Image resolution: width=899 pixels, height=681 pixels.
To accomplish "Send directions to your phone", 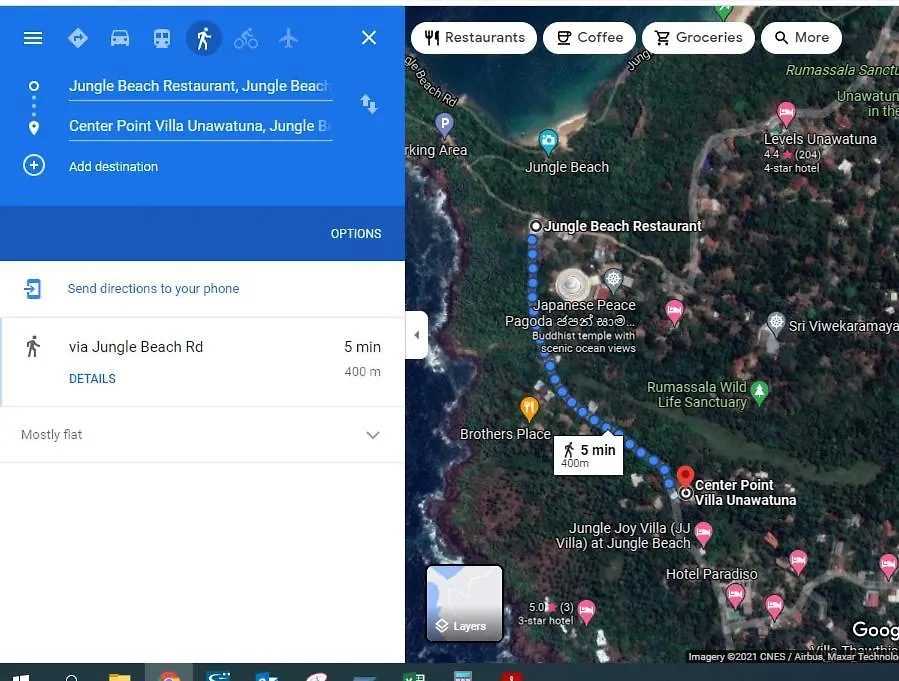I will click(x=153, y=288).
